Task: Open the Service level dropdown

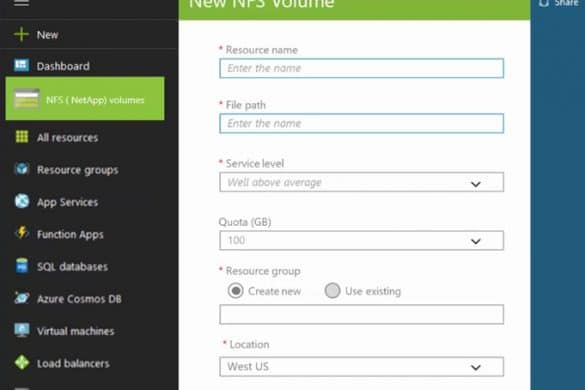Action: [x=361, y=182]
